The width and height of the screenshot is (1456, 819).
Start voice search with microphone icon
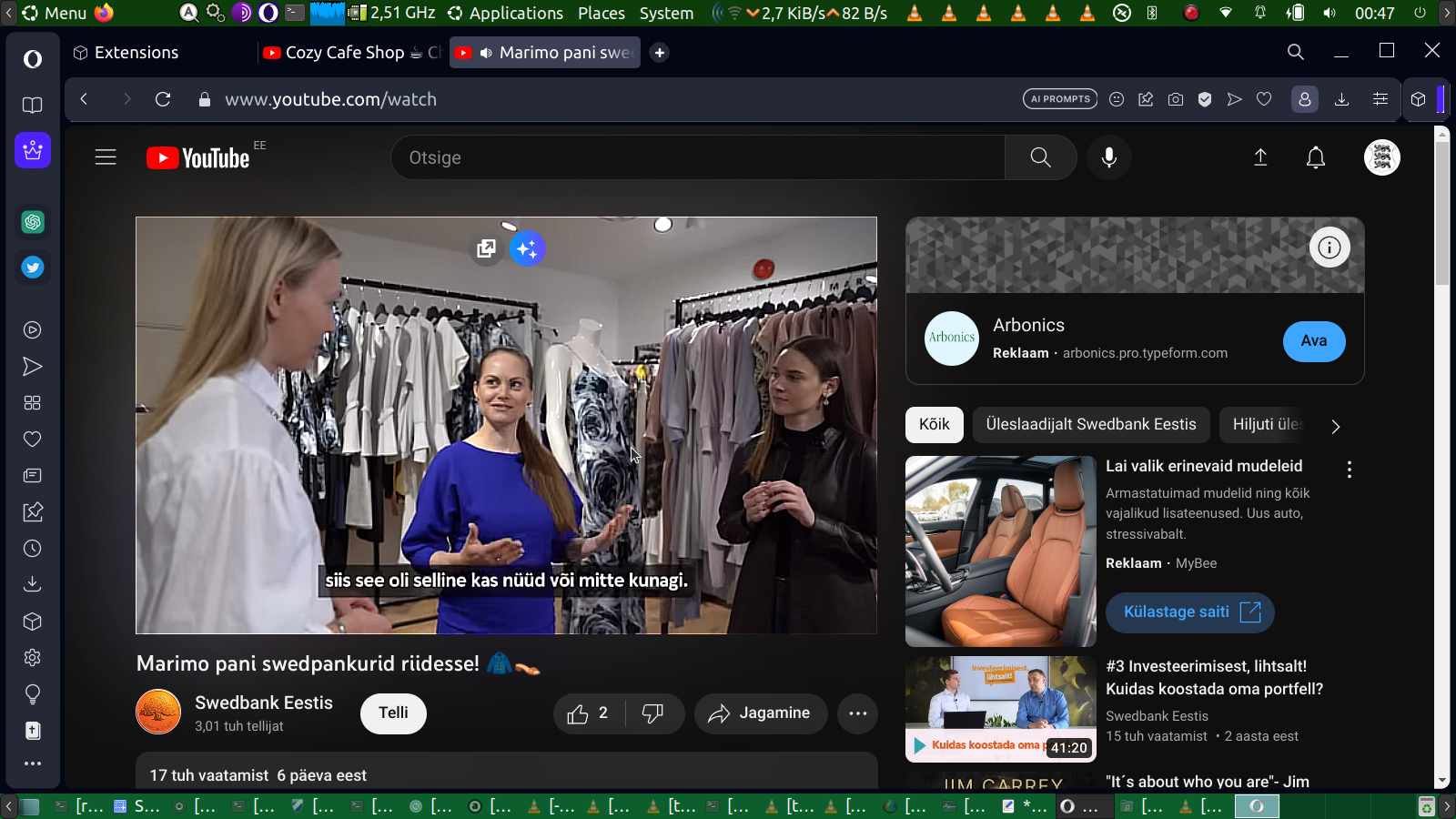click(1109, 157)
